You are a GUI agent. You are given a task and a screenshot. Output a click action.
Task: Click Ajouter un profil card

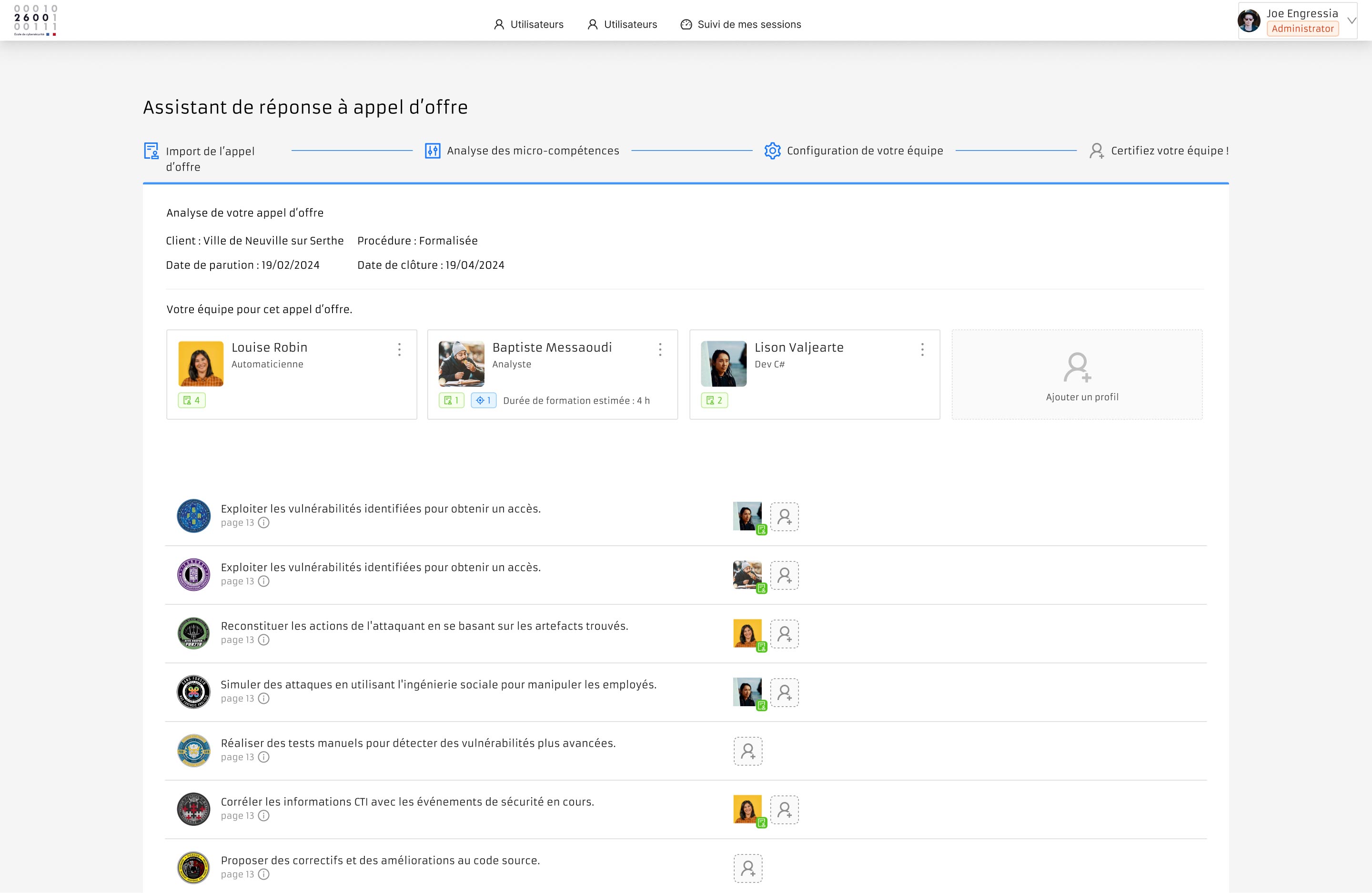1076,375
